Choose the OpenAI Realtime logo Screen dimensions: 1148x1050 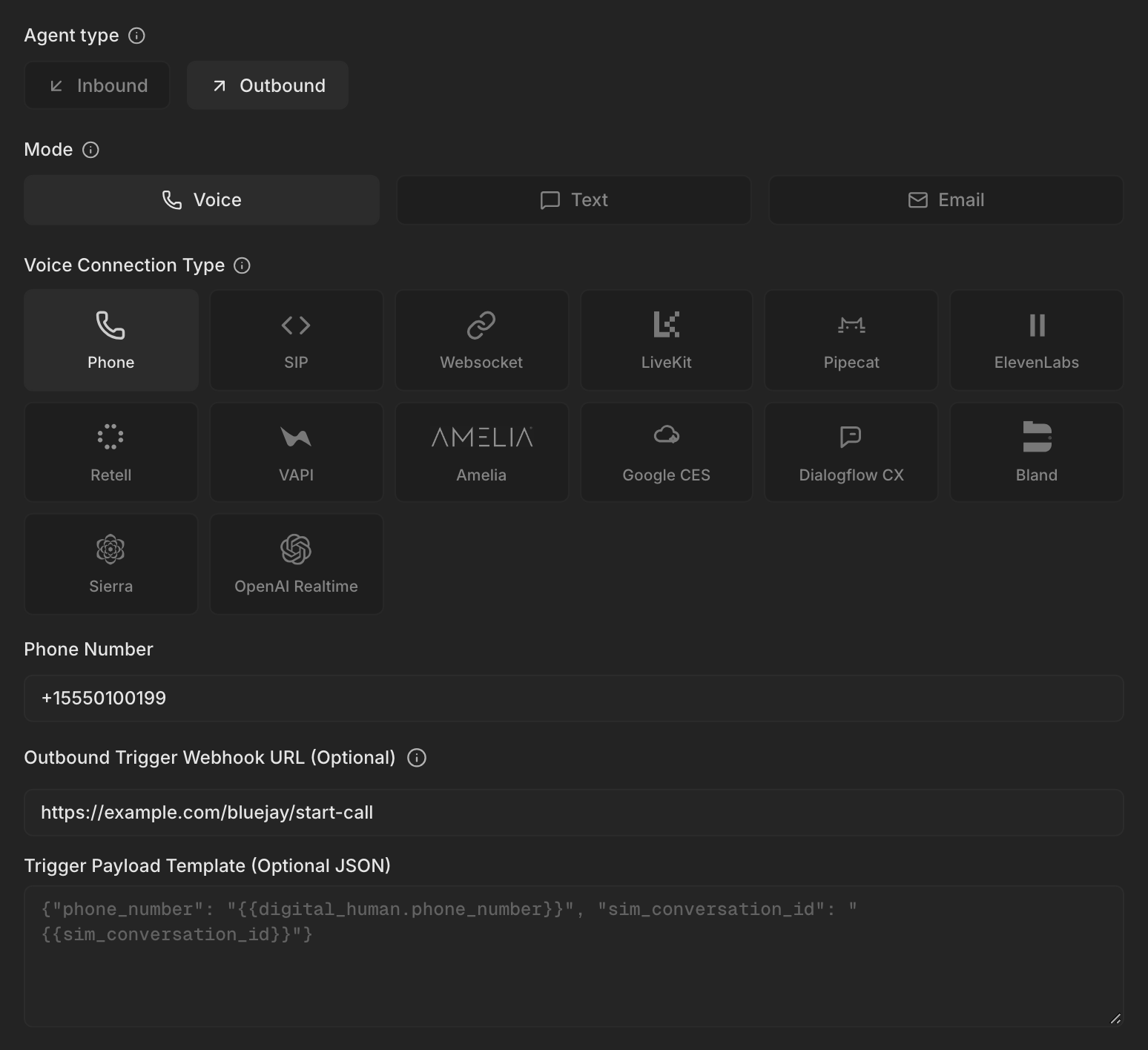(296, 549)
